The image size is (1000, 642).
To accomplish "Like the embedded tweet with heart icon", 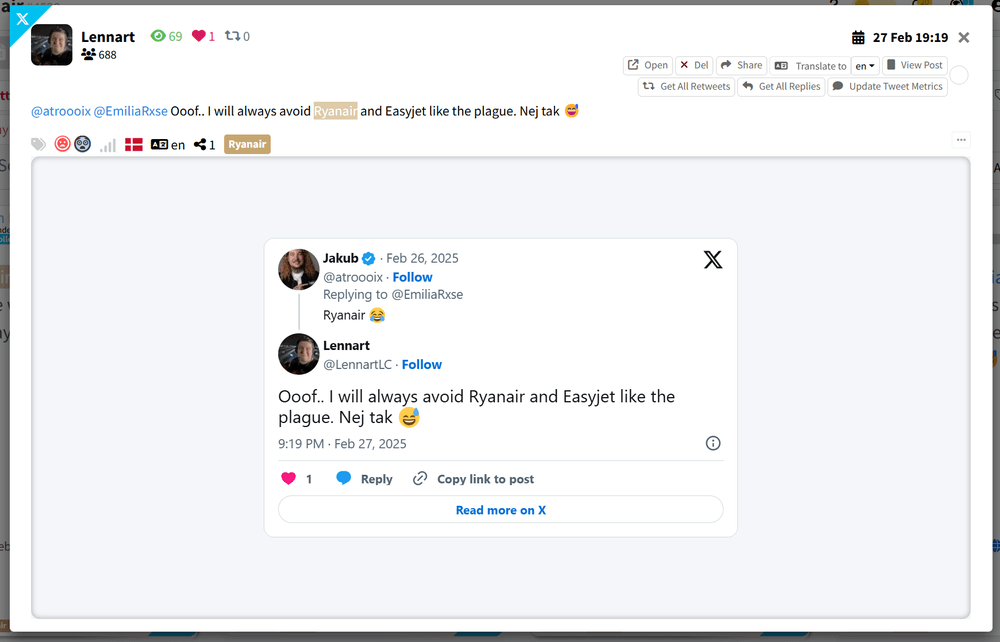I will coord(288,479).
